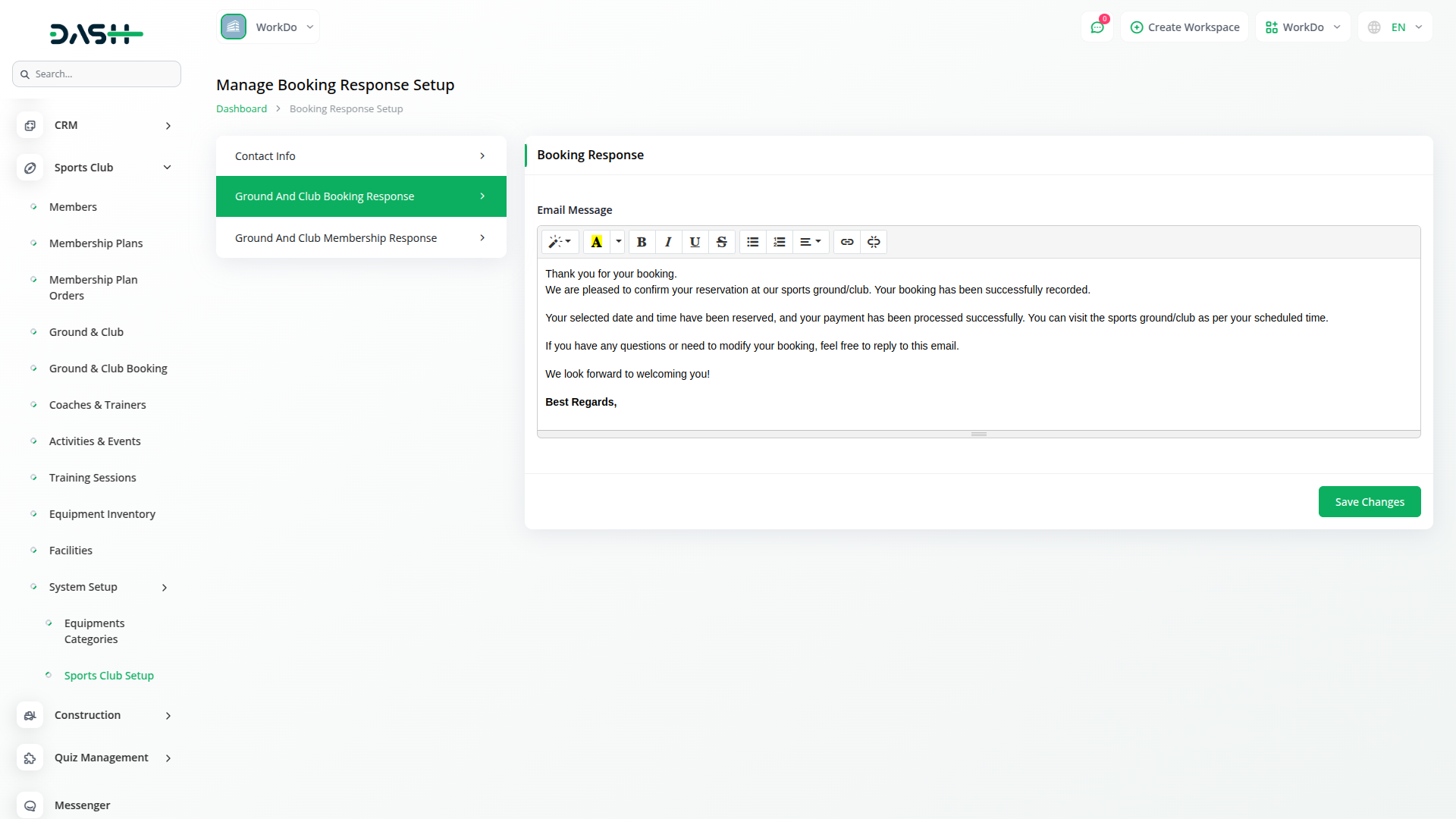Image resolution: width=1456 pixels, height=819 pixels.
Task: Click the globe language icon
Action: pos(1374,27)
